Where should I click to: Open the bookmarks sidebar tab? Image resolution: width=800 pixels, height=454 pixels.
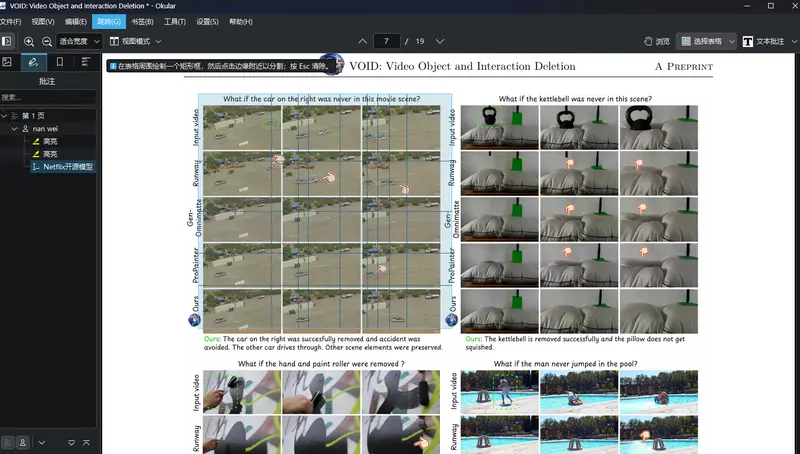(59, 62)
